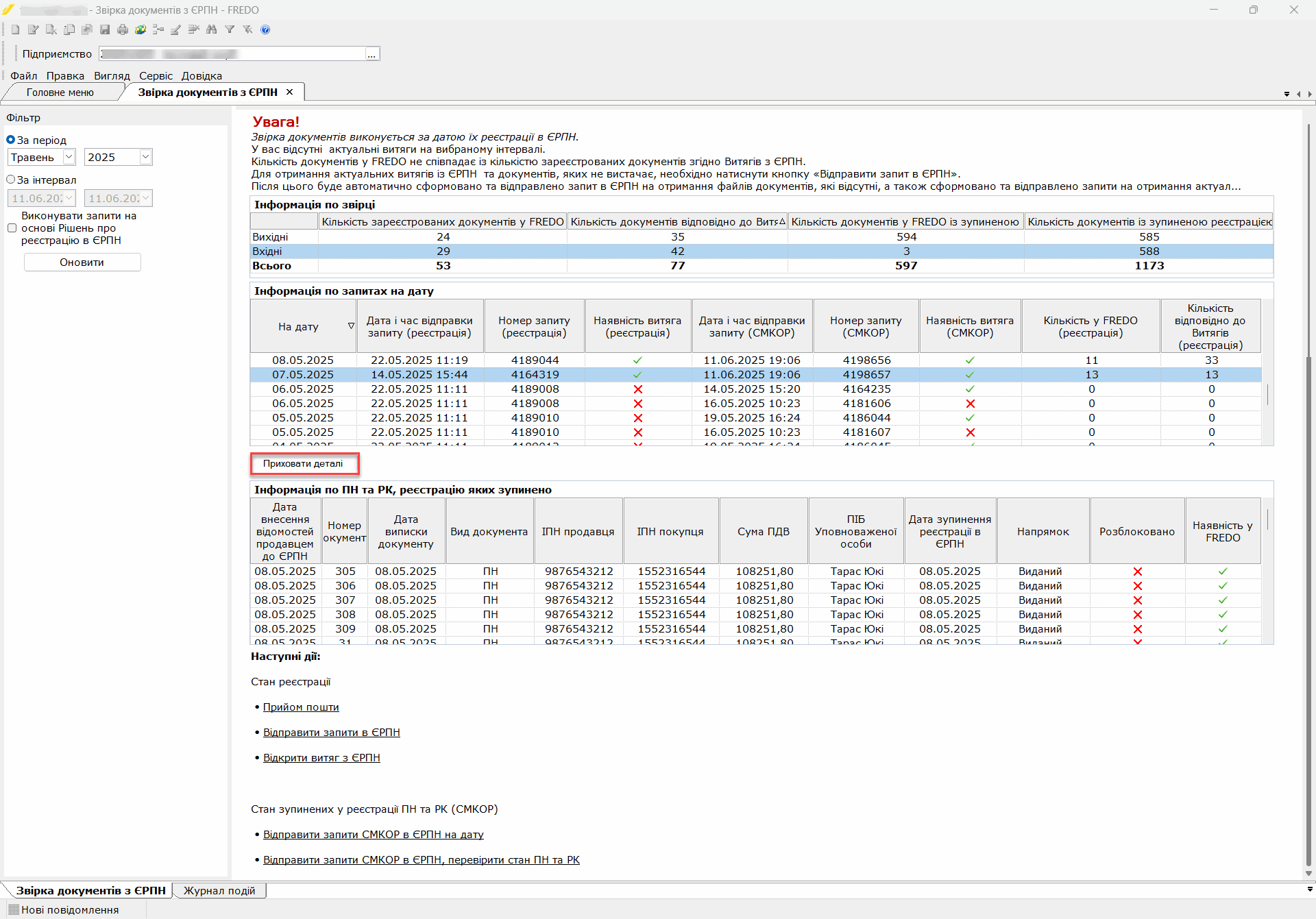Click the funnel filter icon

(230, 29)
